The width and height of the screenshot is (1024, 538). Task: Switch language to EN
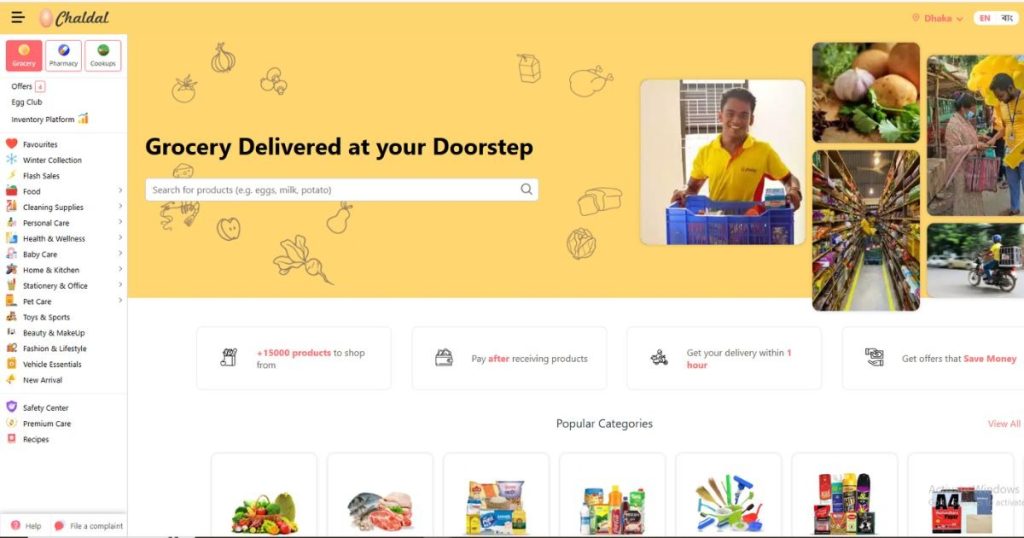985,18
